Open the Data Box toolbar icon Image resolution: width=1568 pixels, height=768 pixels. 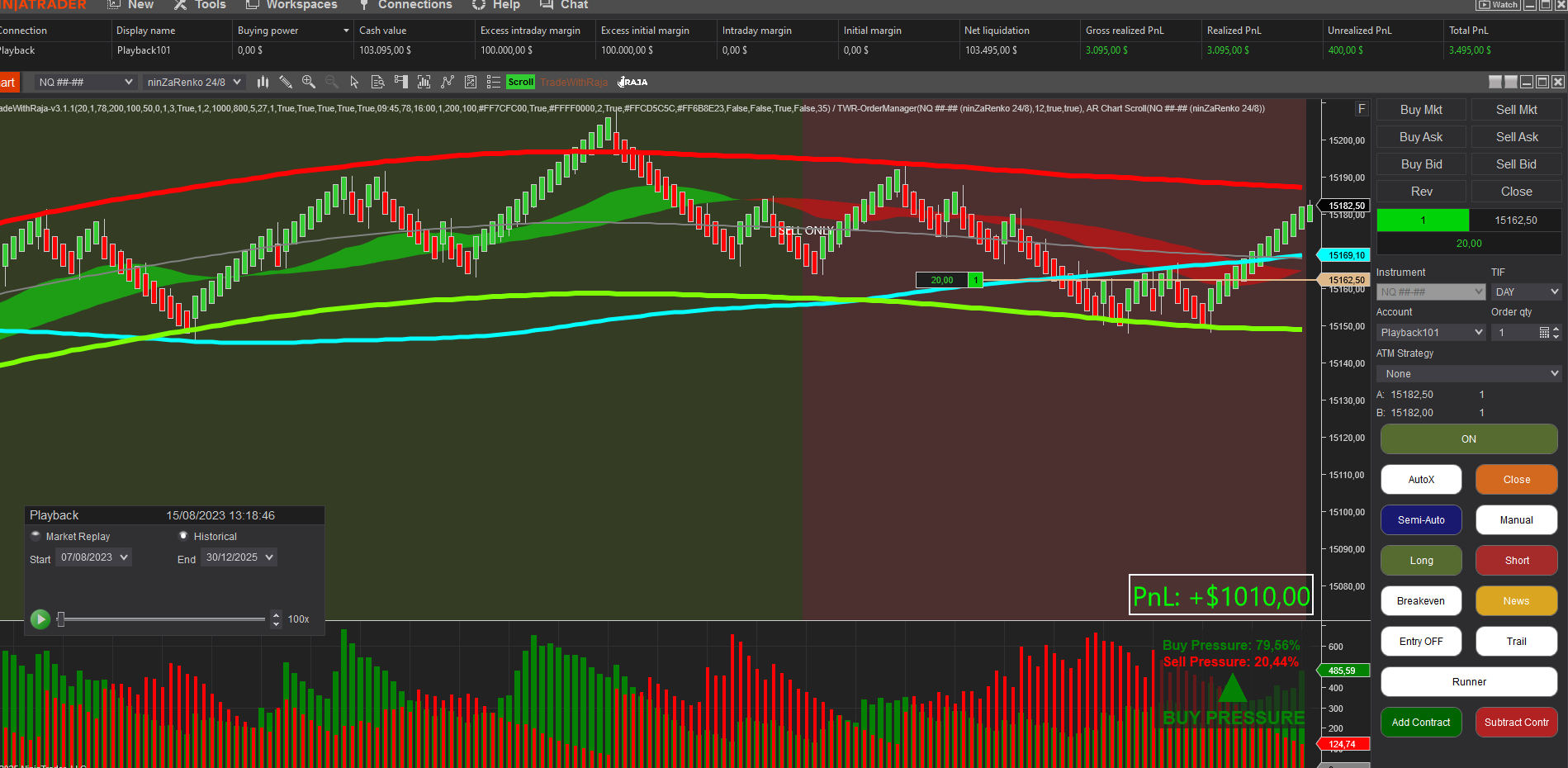click(377, 82)
